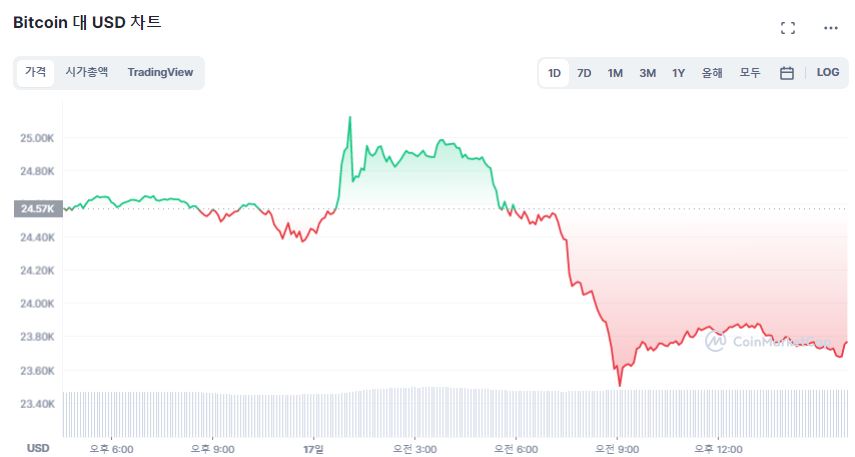Open the calendar date range picker
Screen dimensions: 855x457
coord(786,73)
